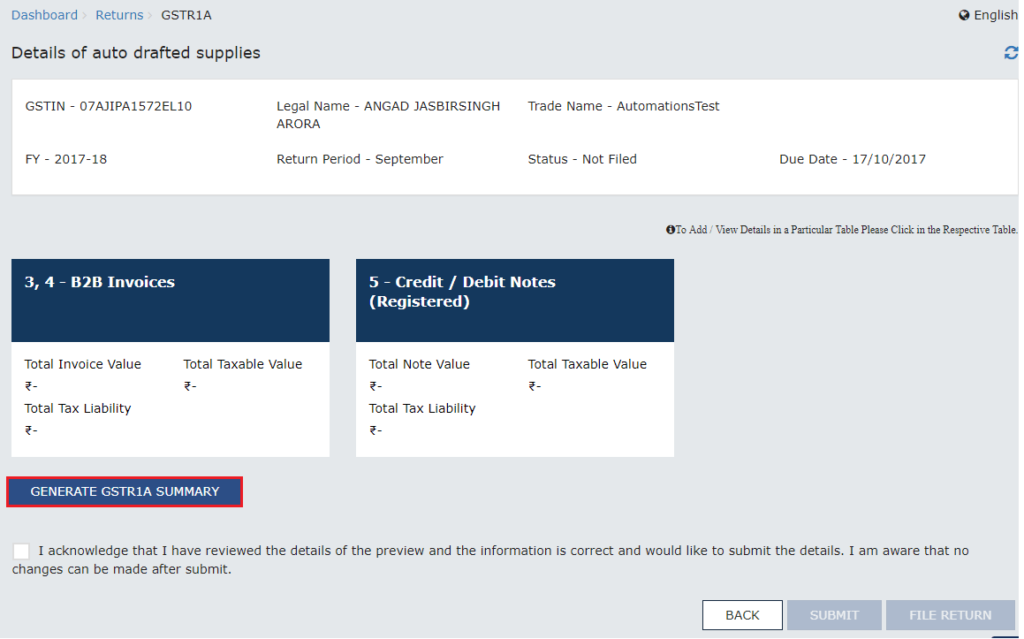1024x639 pixels.
Task: Click the globe icon beside English
Action: point(961,15)
